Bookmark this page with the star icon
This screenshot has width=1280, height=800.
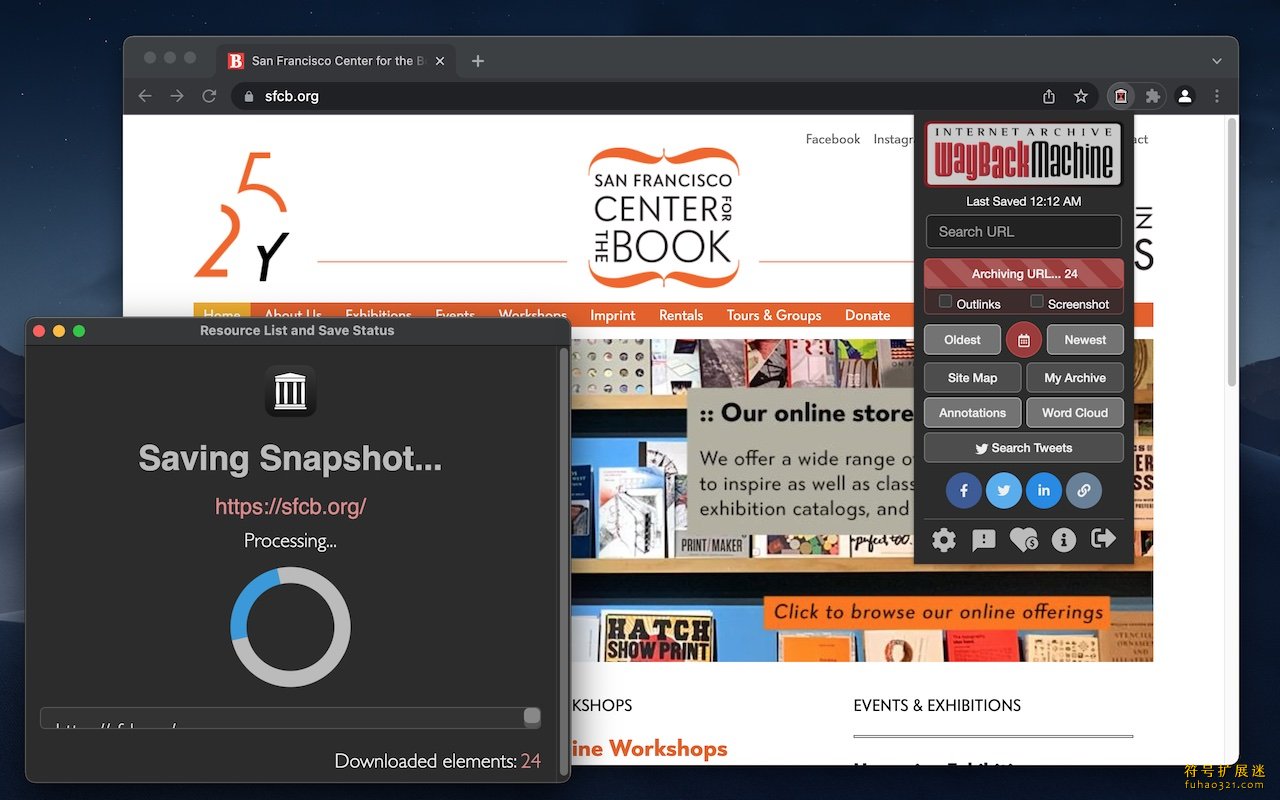[1081, 96]
